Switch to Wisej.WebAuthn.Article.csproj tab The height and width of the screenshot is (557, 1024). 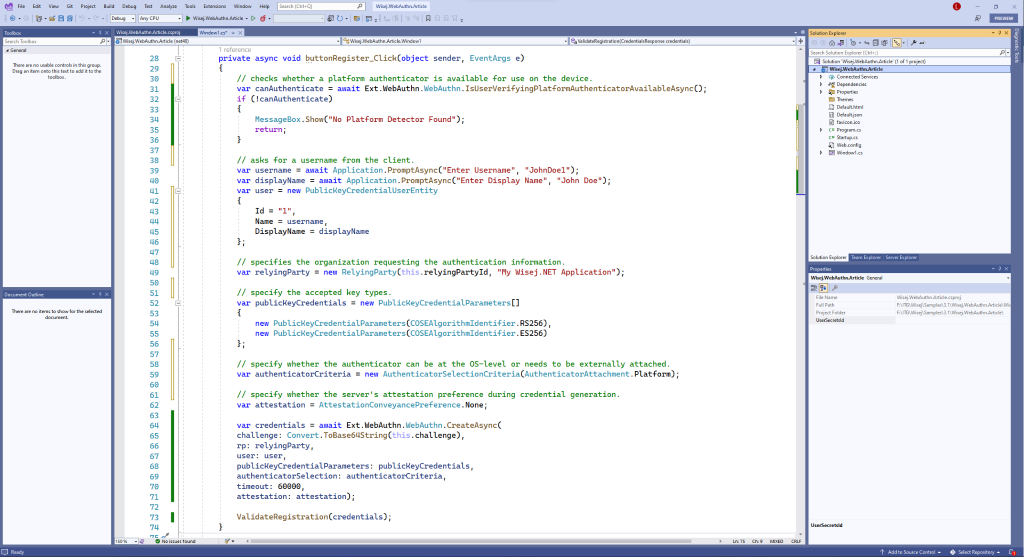(148, 33)
